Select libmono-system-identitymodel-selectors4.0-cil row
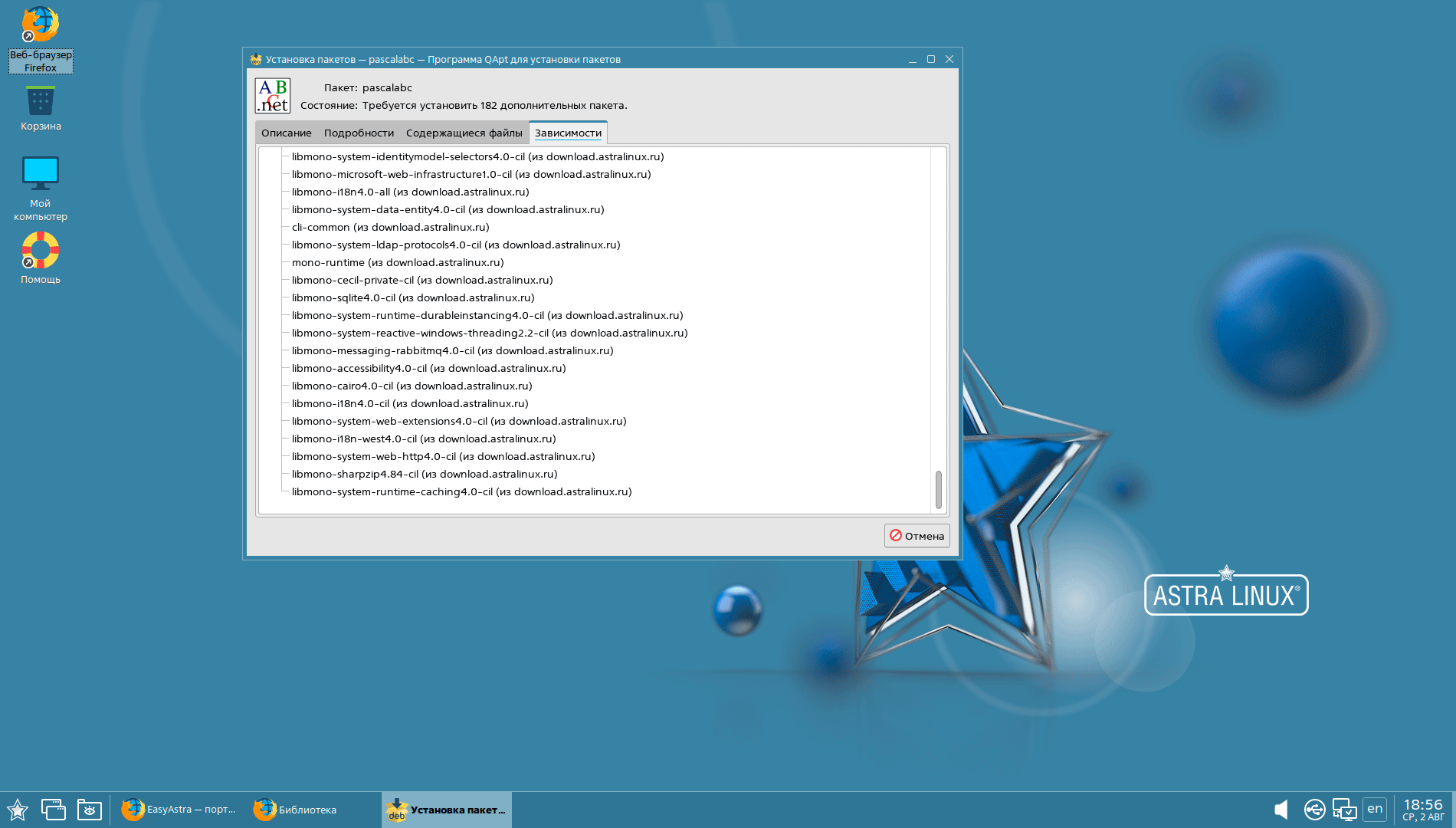This screenshot has width=1456, height=828. click(x=477, y=156)
